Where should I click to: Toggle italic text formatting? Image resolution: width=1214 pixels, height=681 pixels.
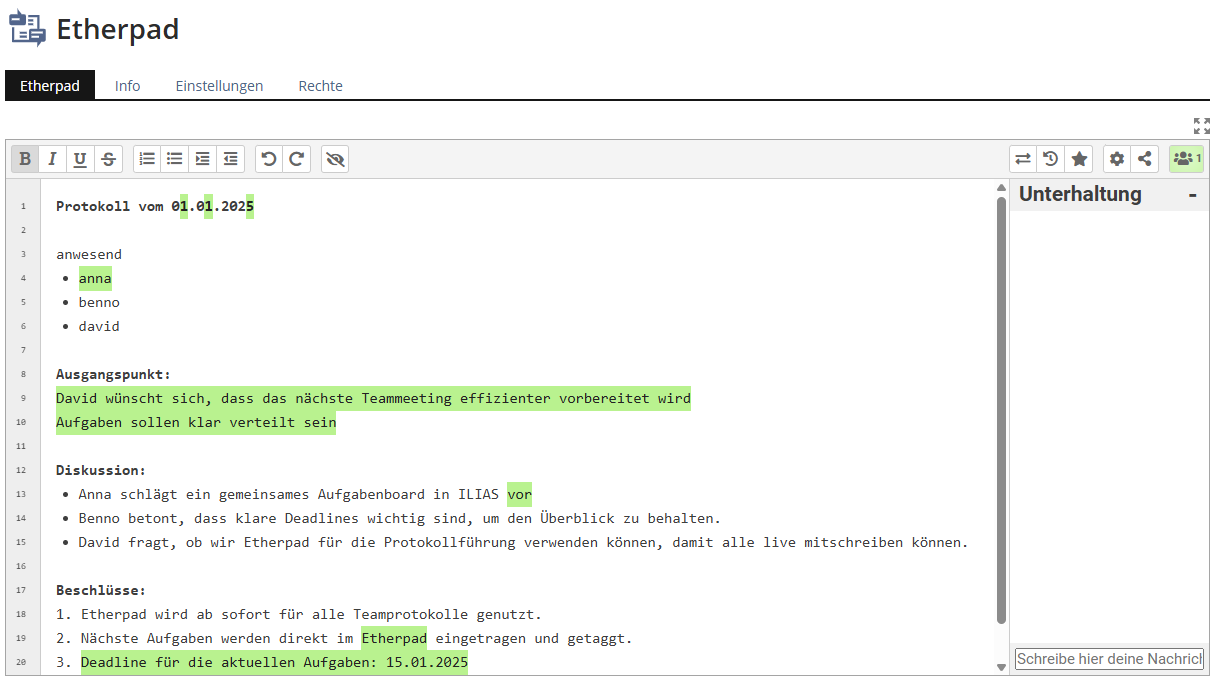(x=52, y=159)
